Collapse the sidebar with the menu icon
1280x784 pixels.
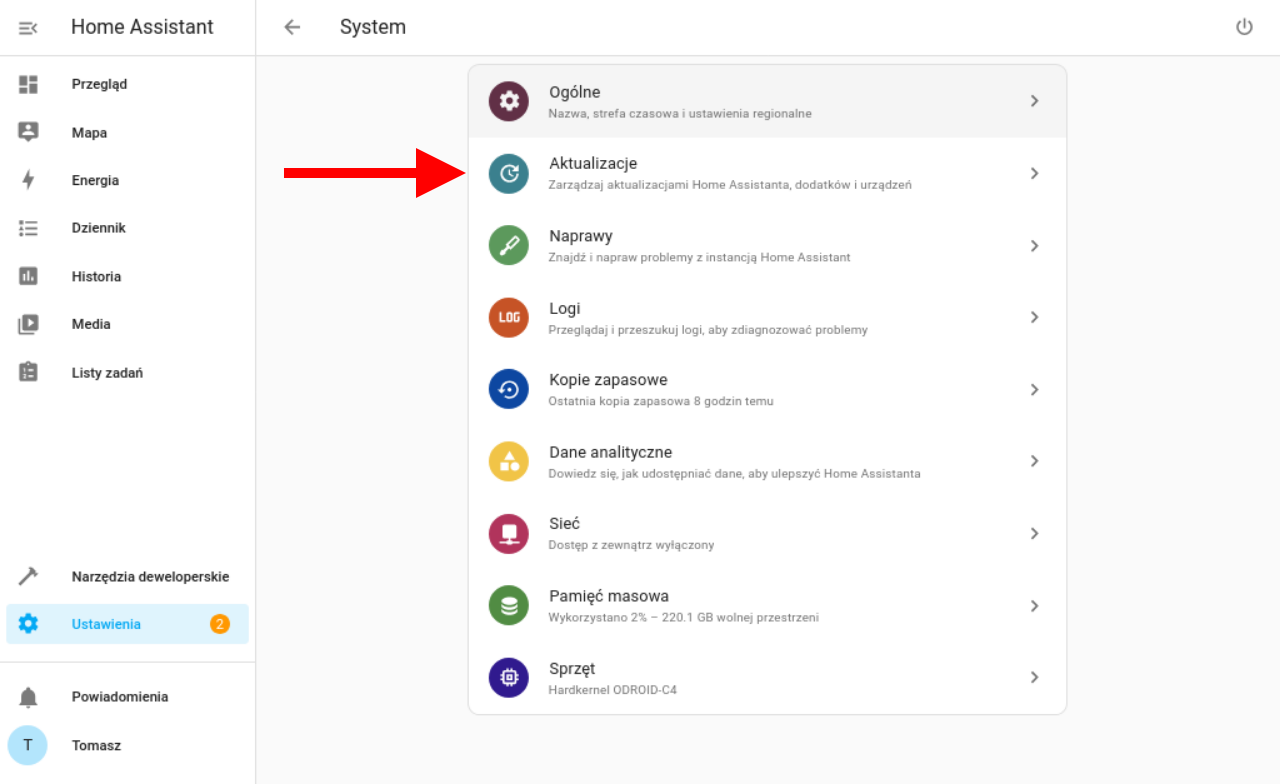coord(28,27)
